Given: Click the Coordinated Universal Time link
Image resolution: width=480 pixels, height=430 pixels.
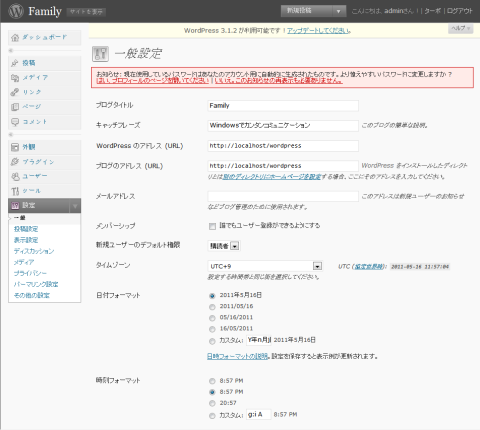Looking at the screenshot, I should [368, 267].
